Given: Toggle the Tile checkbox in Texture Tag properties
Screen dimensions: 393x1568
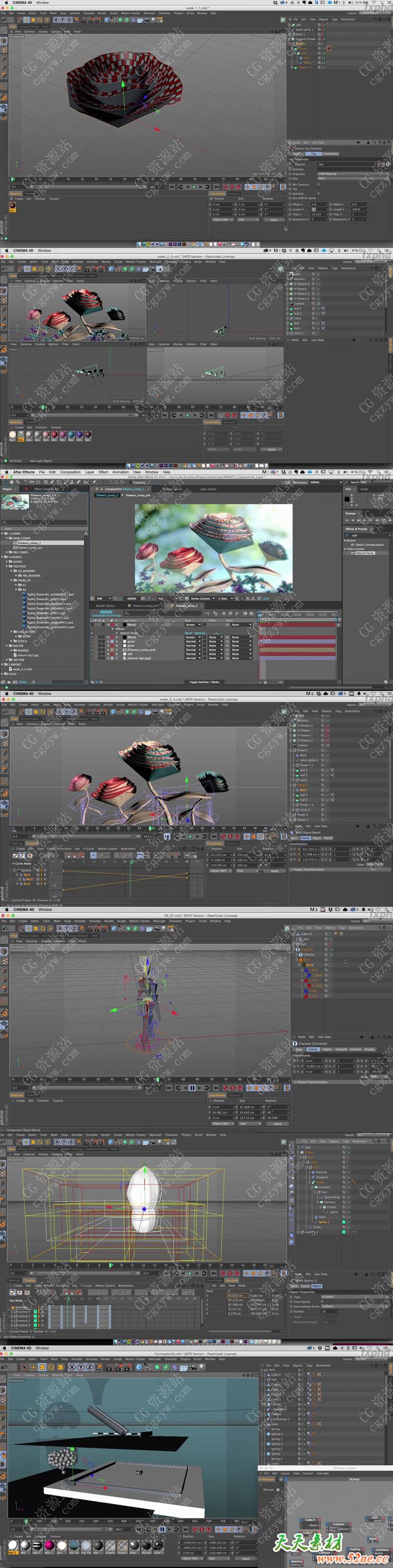Looking at the screenshot, I should 318,188.
